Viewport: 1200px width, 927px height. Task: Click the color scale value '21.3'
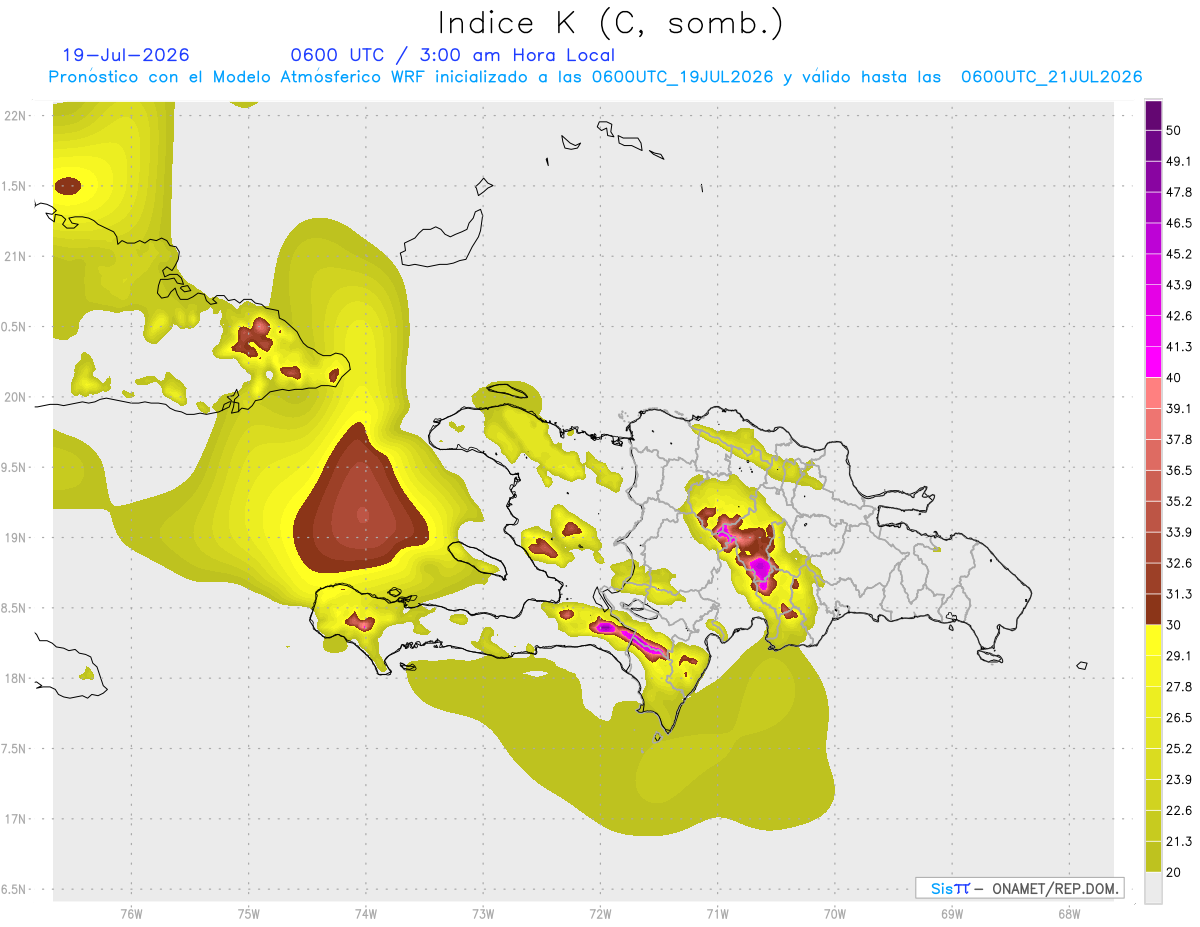click(1179, 842)
